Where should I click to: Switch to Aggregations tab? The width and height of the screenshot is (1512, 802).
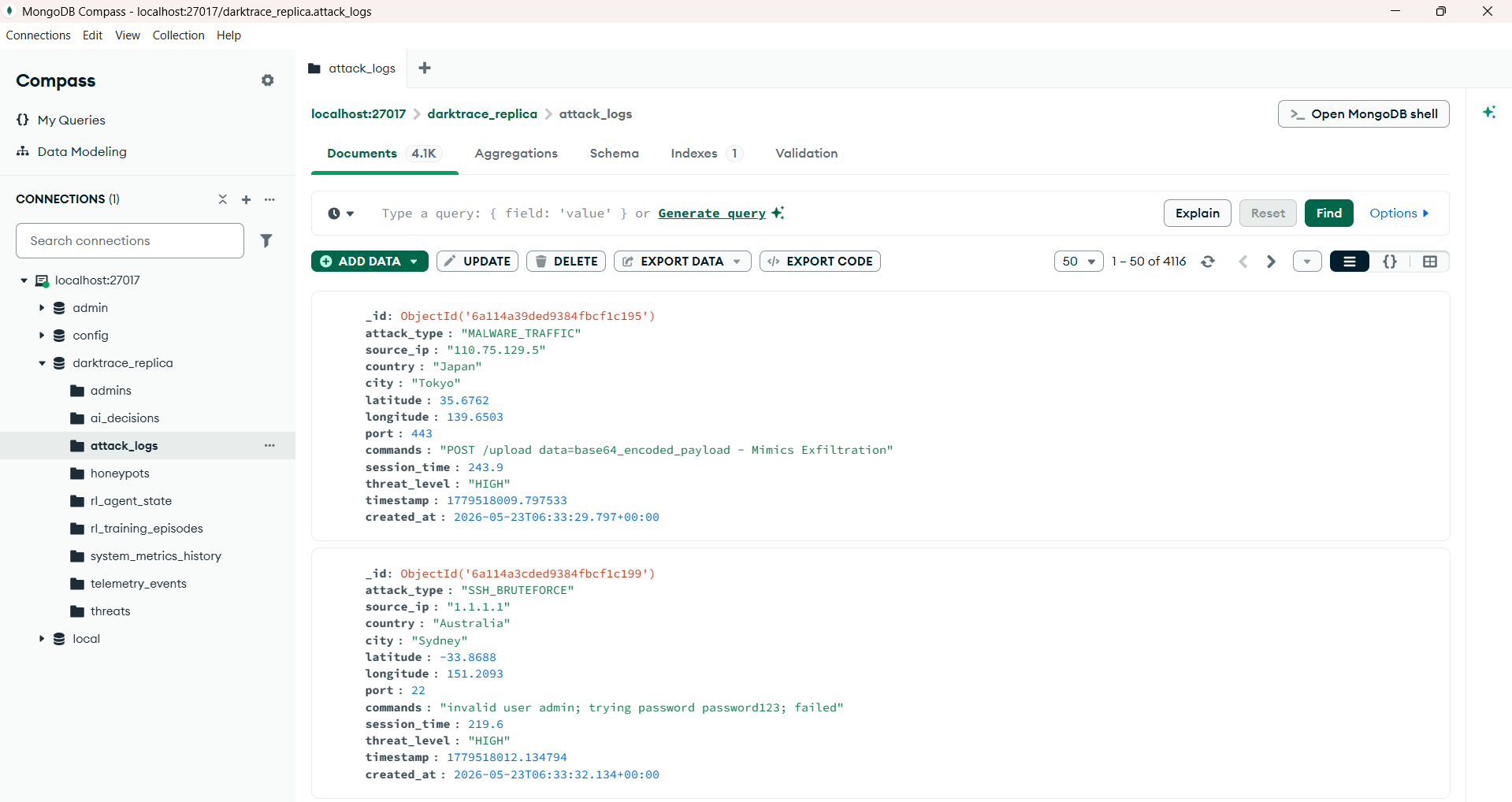click(x=516, y=154)
